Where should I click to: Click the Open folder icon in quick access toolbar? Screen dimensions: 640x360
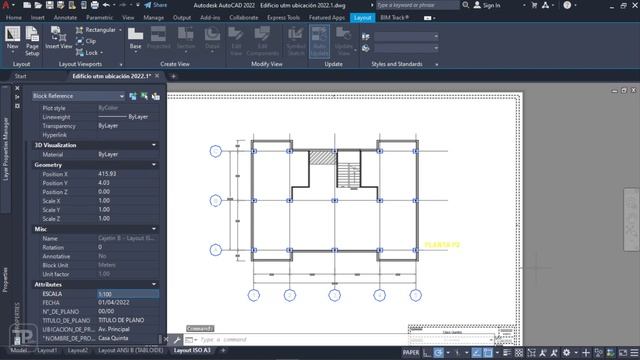click(38, 5)
